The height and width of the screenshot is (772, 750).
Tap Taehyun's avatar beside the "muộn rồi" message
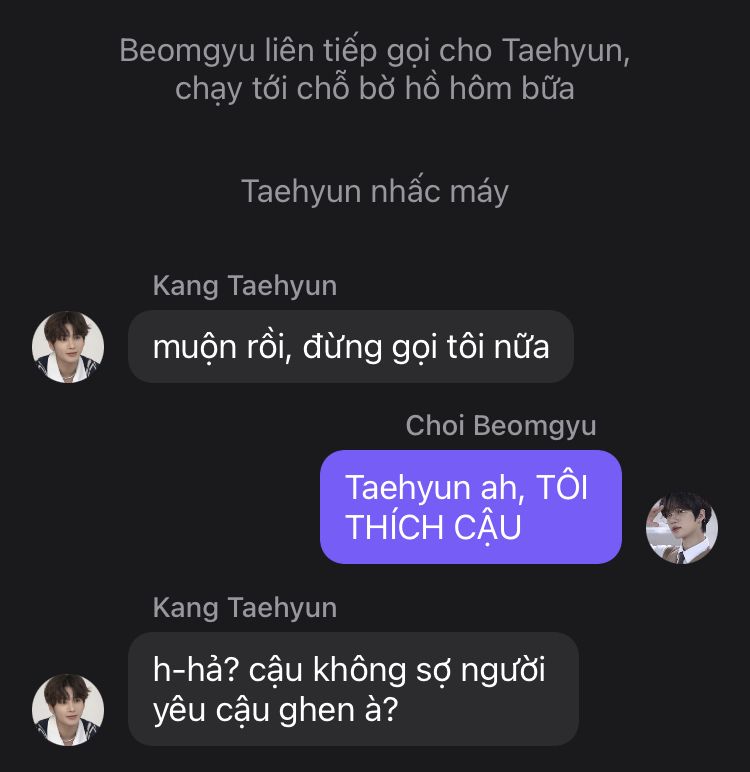[x=68, y=347]
